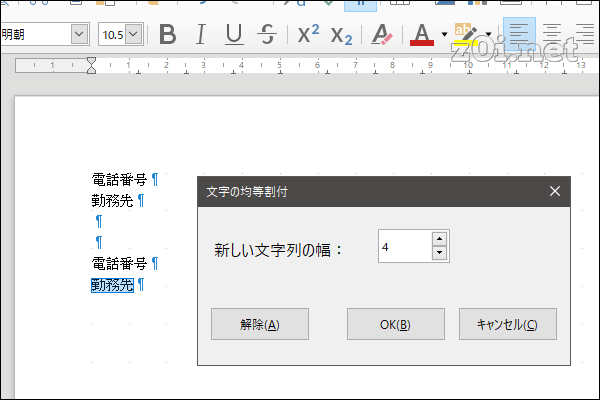Viewport: 600px width, 400px height.
Task: Click the font name field 明朝
Action: pyautogui.click(x=36, y=34)
